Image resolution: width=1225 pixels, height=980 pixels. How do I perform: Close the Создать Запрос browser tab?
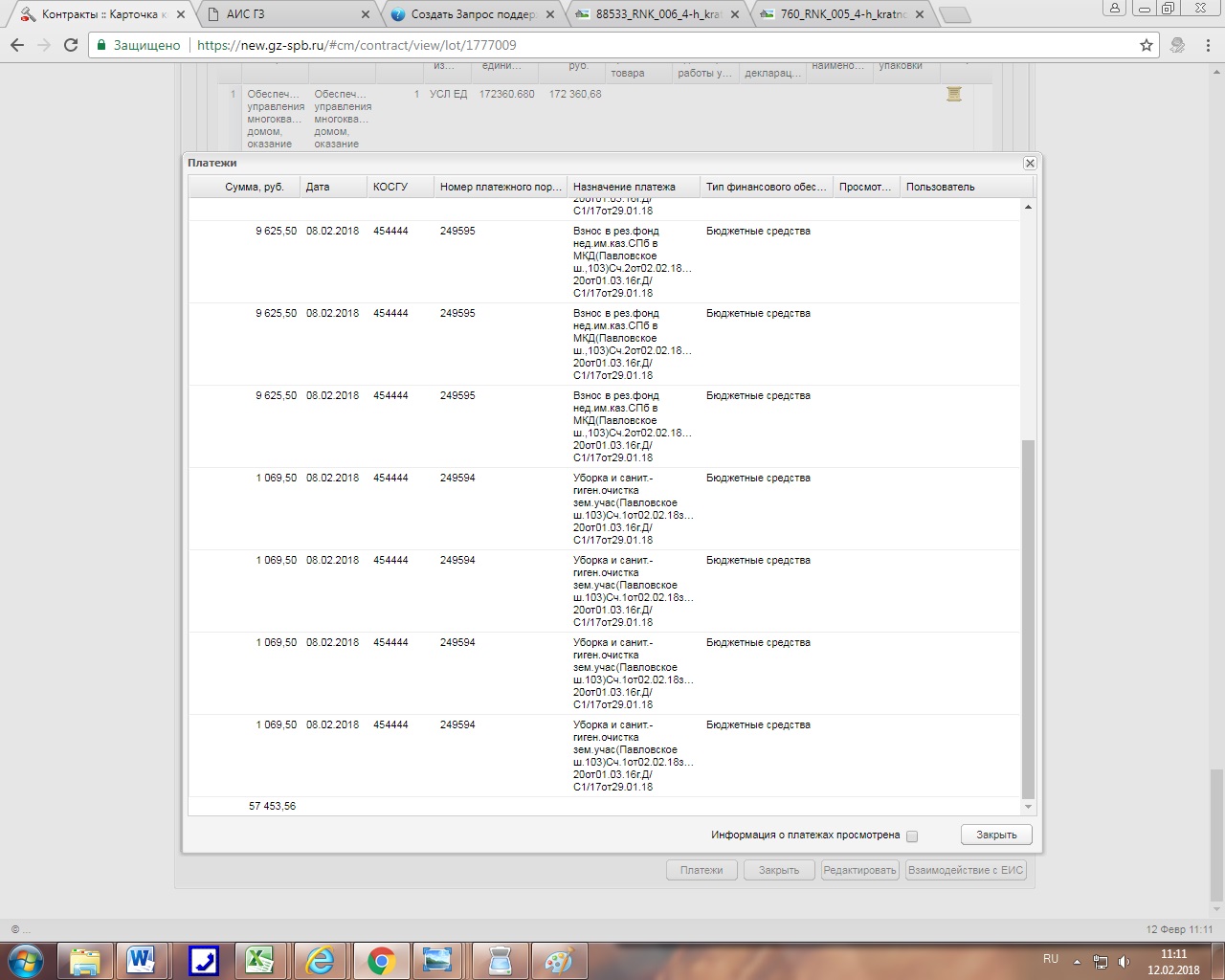coord(550,15)
